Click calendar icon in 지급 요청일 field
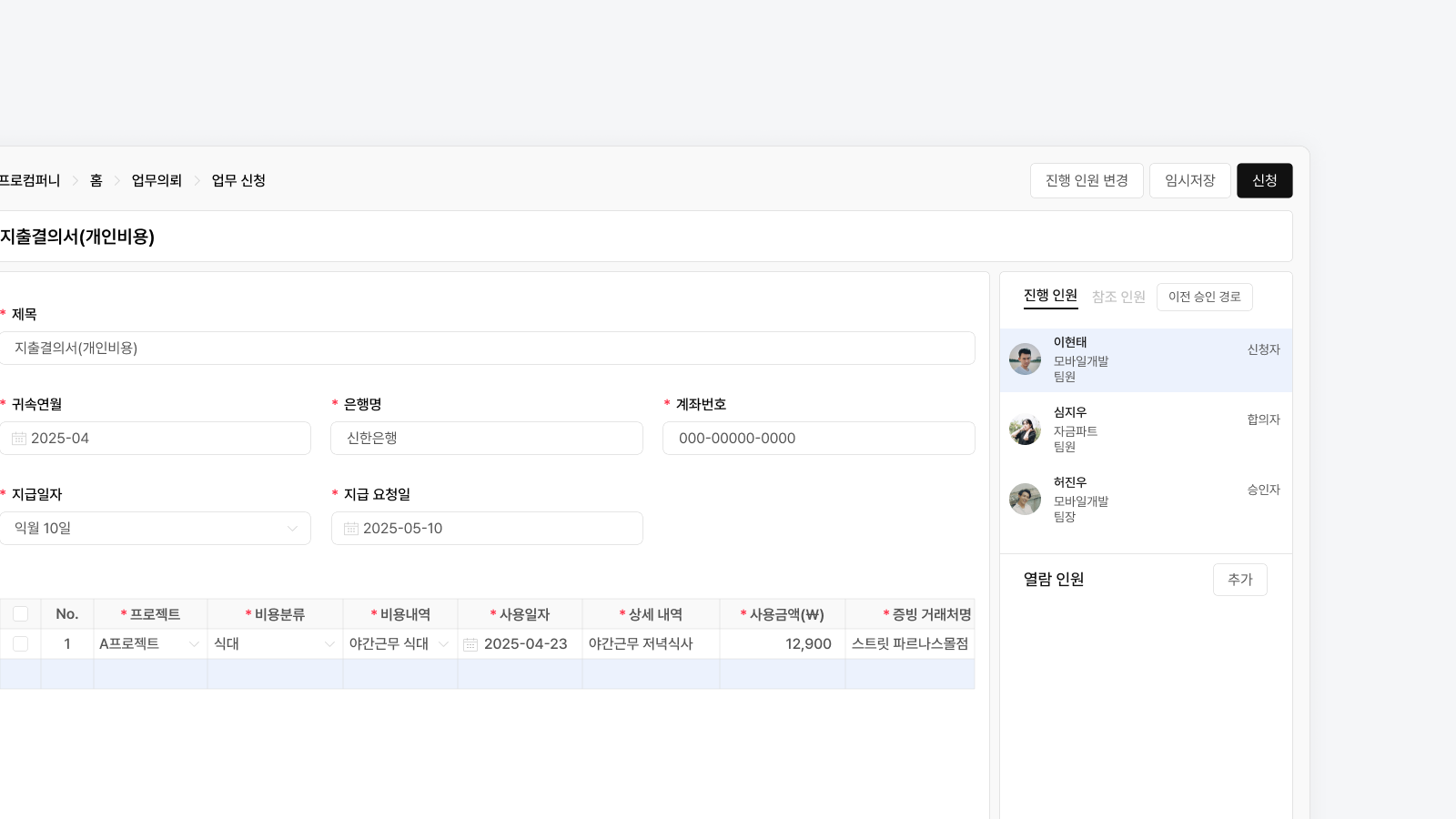1456x819 pixels. click(x=351, y=529)
